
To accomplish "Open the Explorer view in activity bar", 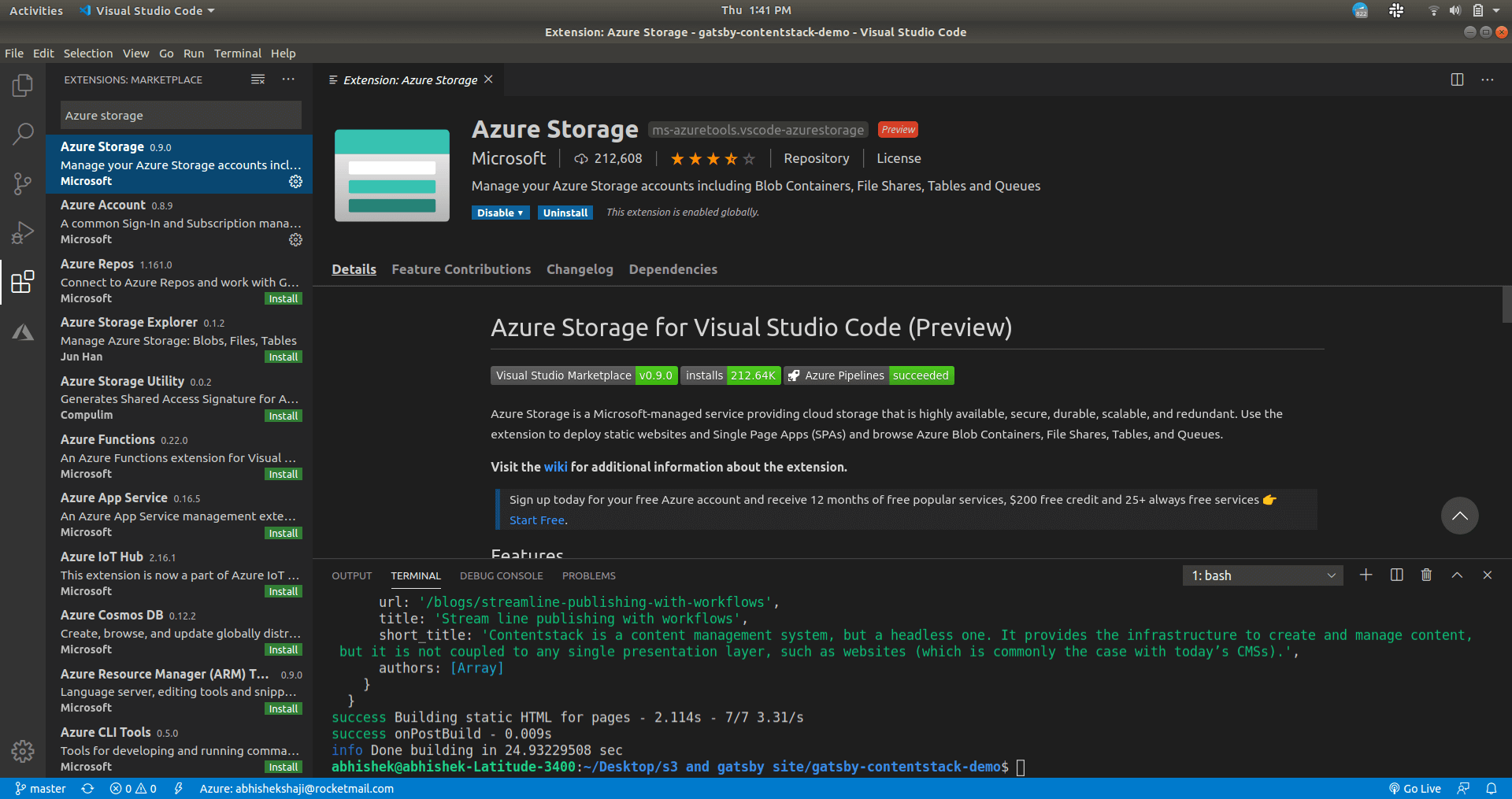I will click(23, 85).
